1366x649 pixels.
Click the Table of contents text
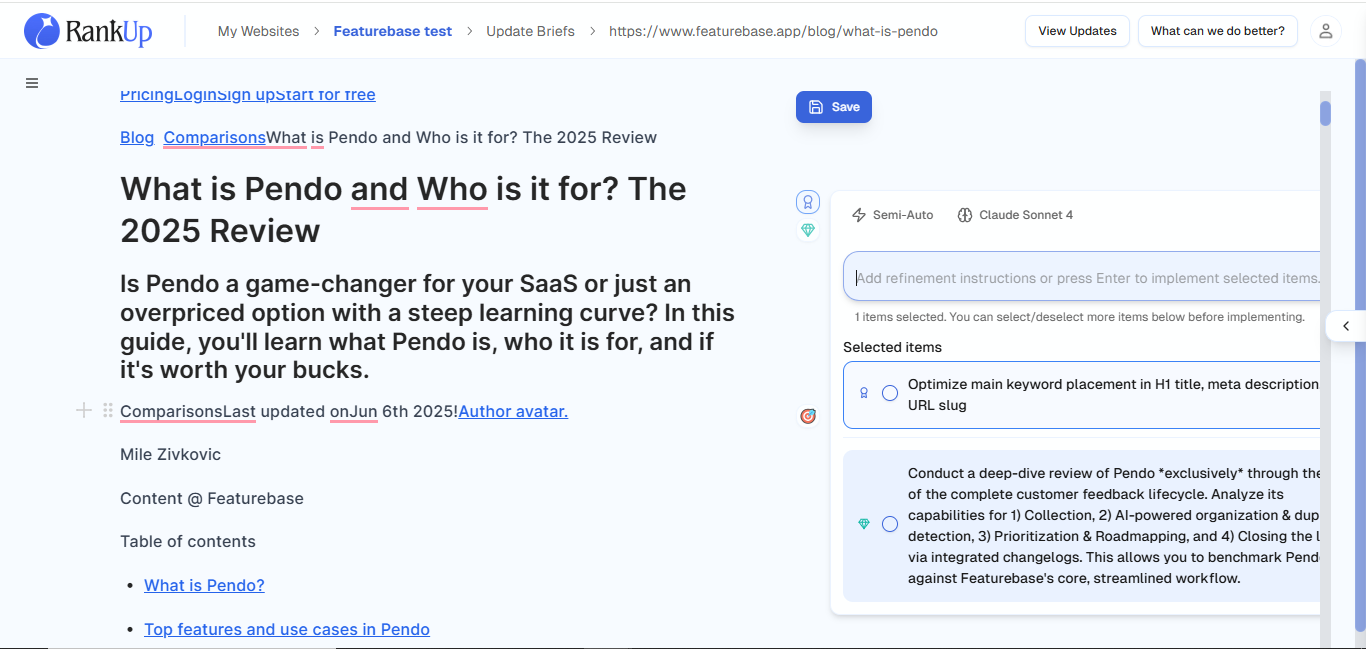tap(188, 541)
